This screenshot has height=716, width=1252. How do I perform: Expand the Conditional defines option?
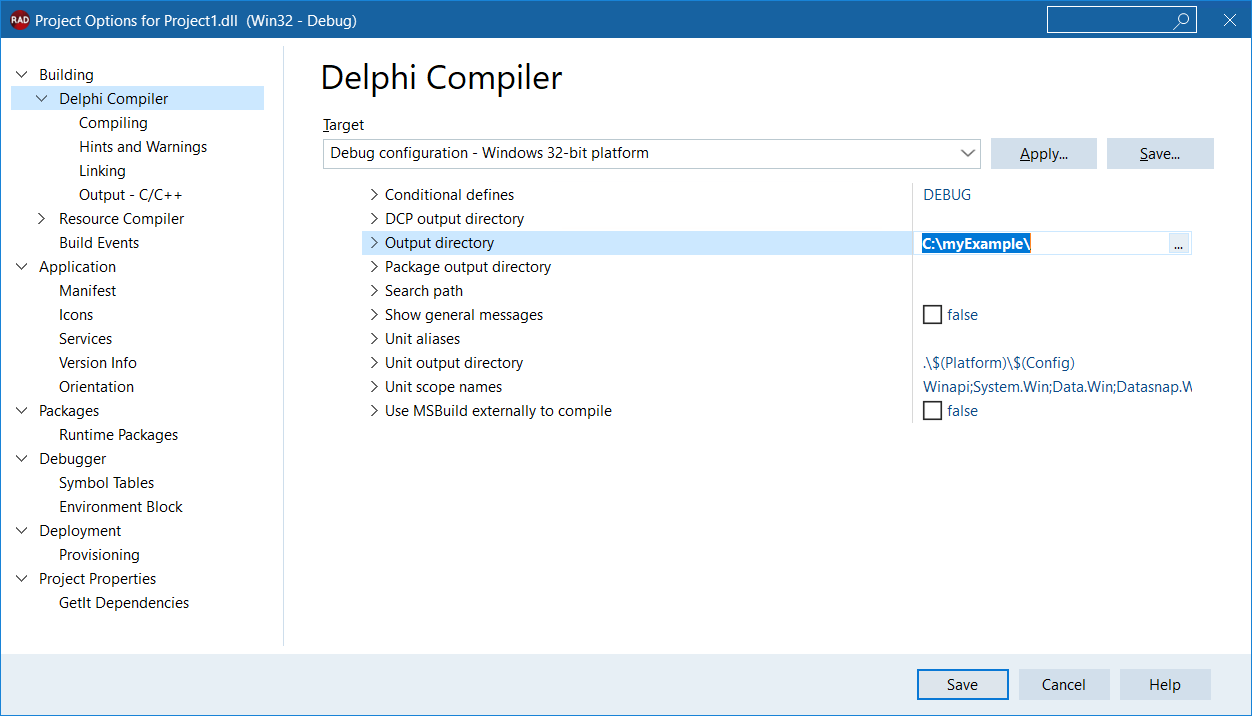pos(374,195)
